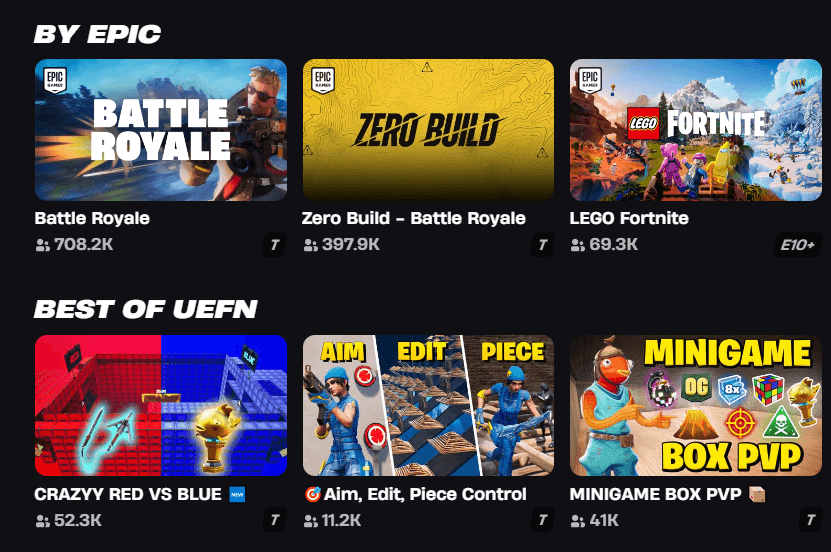831x552 pixels.
Task: Open the Zero Build yellow thumbnail
Action: click(x=428, y=130)
